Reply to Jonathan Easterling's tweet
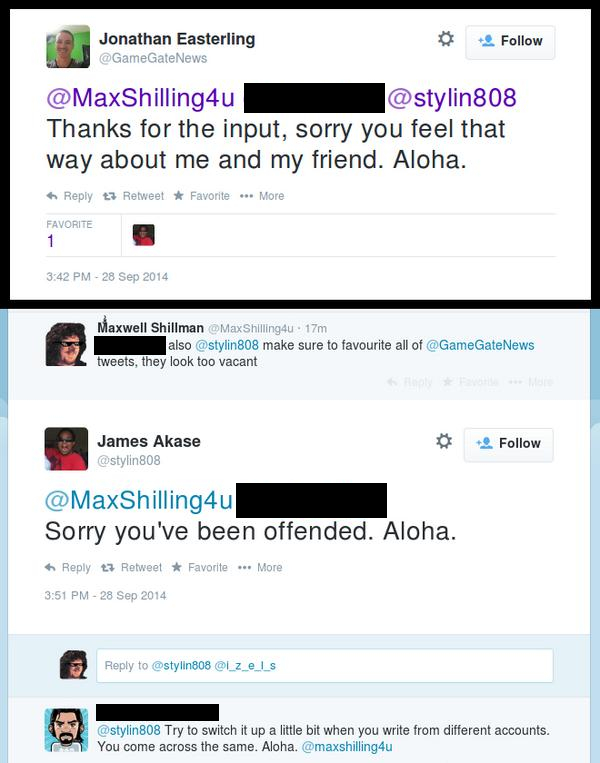 [x=69, y=196]
